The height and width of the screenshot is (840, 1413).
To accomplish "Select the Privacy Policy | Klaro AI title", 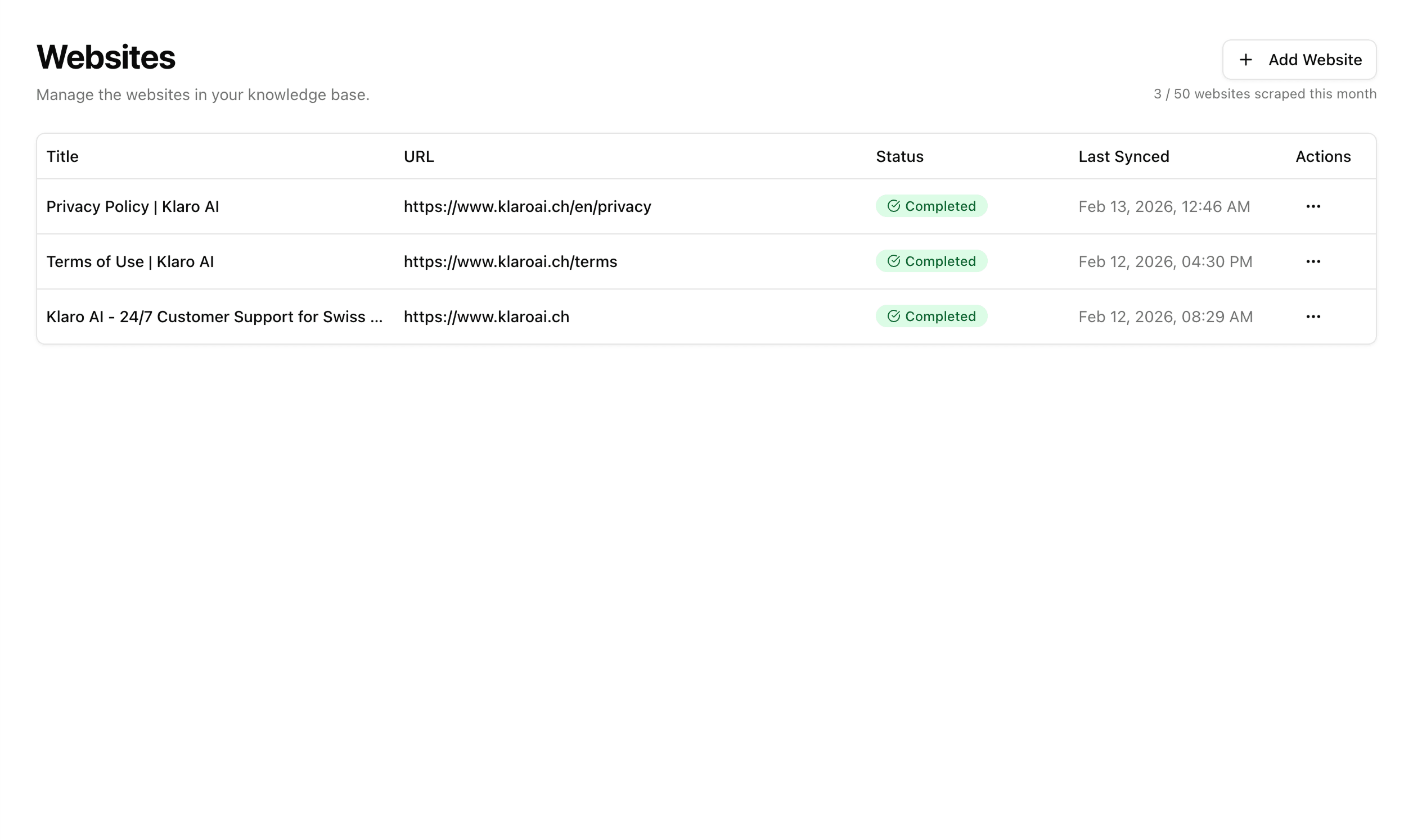I will pos(133,206).
